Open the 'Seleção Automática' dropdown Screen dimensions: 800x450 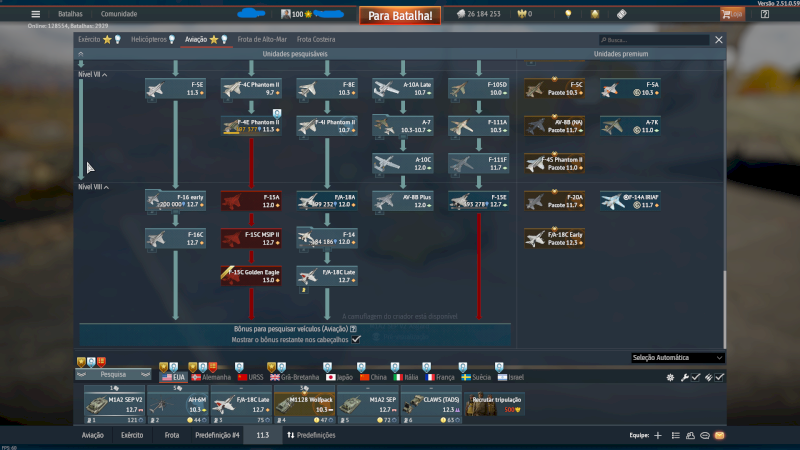pyautogui.click(x=677, y=357)
